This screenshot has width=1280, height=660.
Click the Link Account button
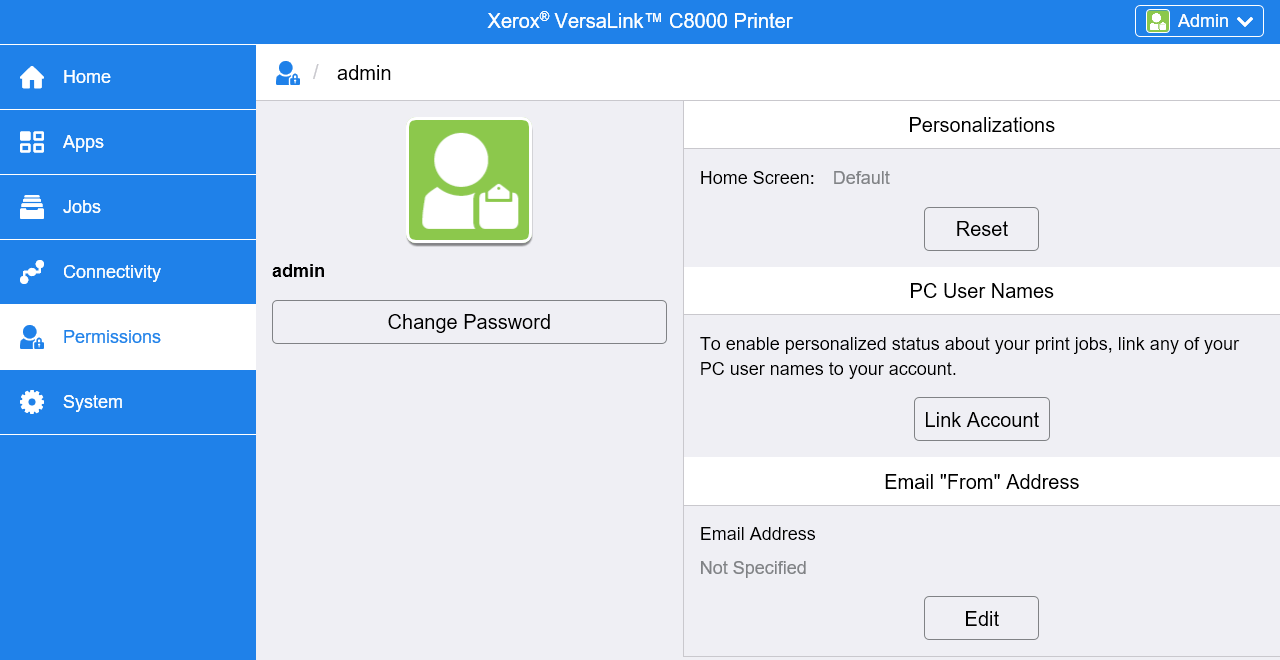(981, 420)
